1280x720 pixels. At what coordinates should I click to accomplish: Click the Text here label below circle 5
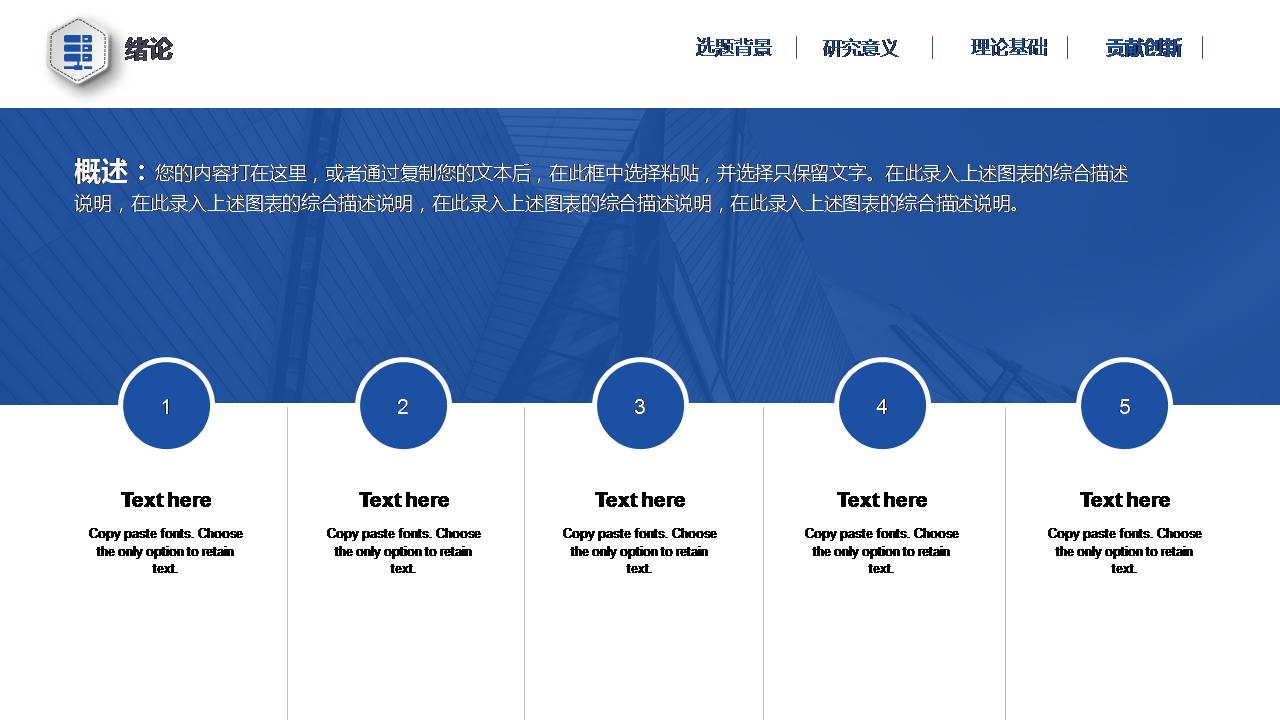coord(1124,499)
